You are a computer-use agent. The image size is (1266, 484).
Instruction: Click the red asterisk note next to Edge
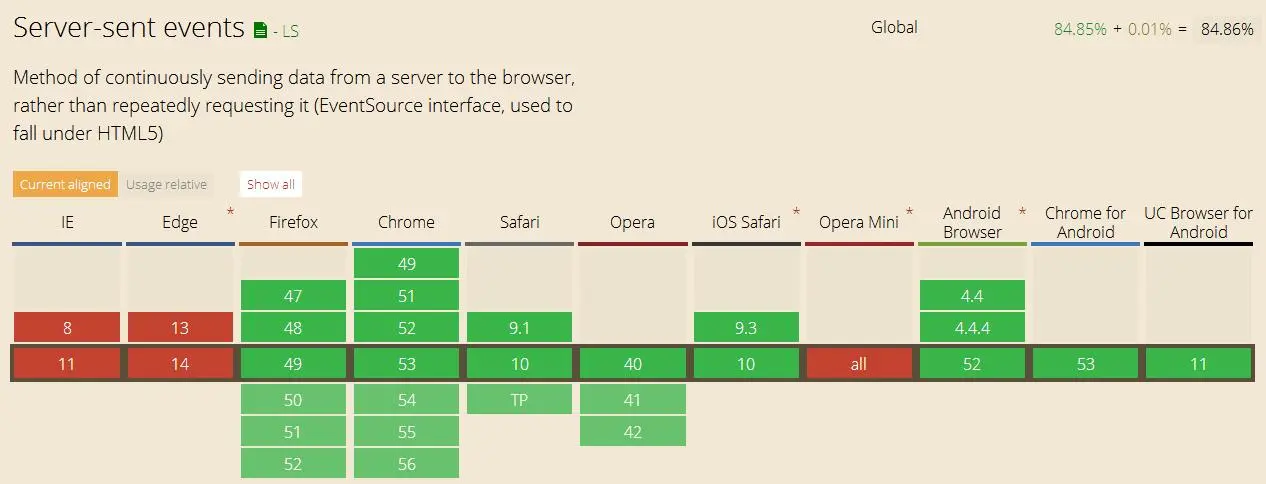point(230,212)
